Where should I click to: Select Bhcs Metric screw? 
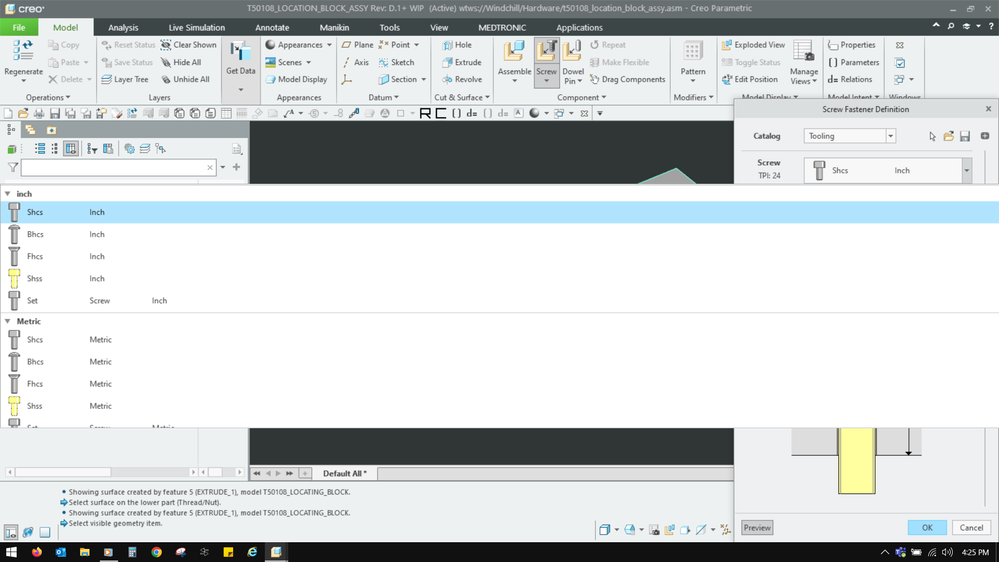[500, 362]
